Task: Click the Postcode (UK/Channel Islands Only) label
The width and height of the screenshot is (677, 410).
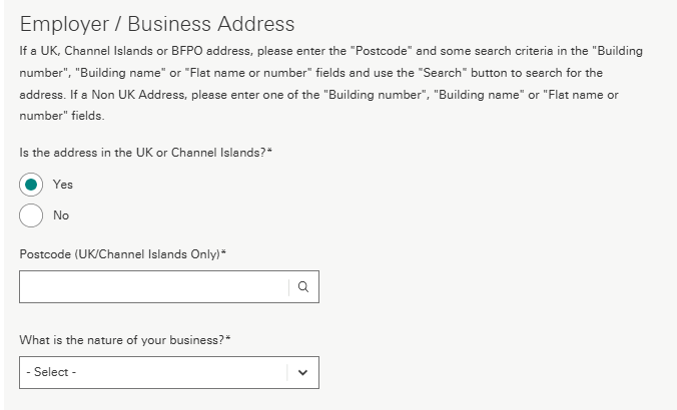Action: click(x=117, y=254)
